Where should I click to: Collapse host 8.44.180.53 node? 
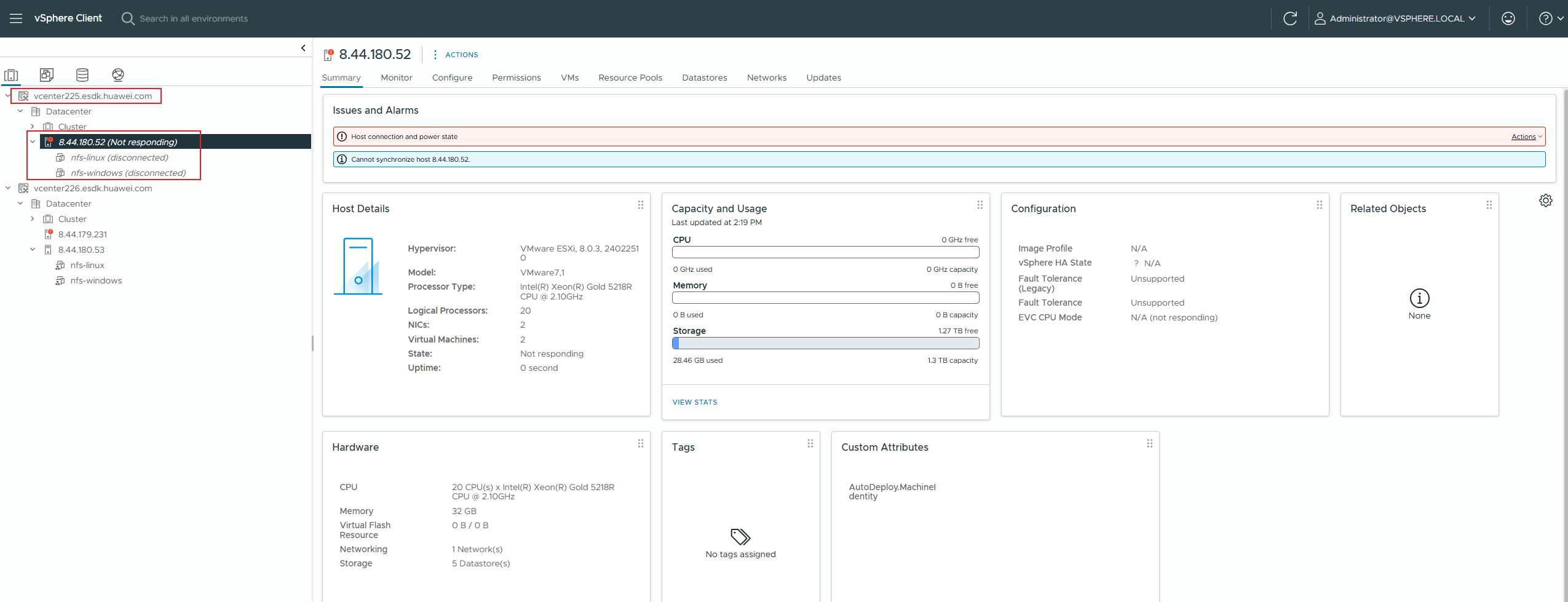tap(32, 250)
